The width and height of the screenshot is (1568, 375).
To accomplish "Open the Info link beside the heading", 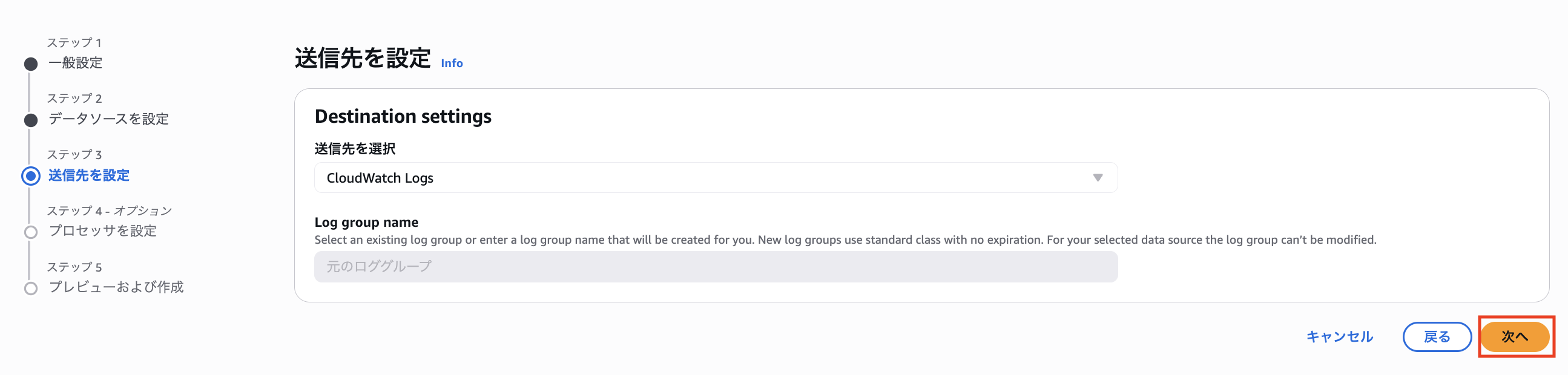I will pos(452,64).
